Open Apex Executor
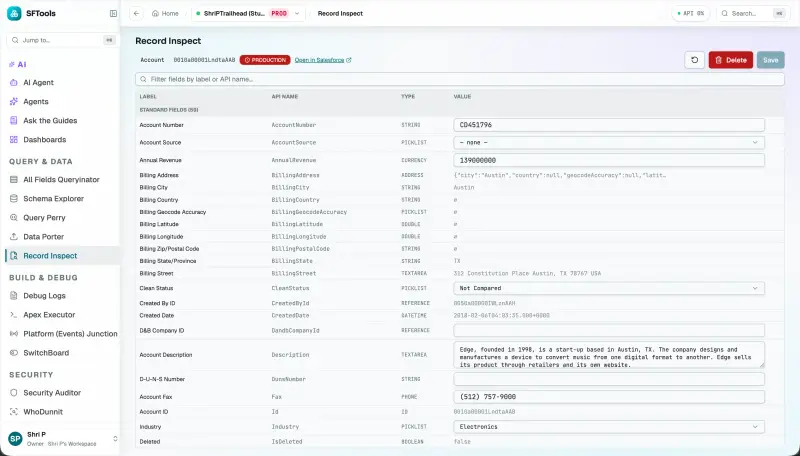The image size is (800, 456). (x=49, y=315)
